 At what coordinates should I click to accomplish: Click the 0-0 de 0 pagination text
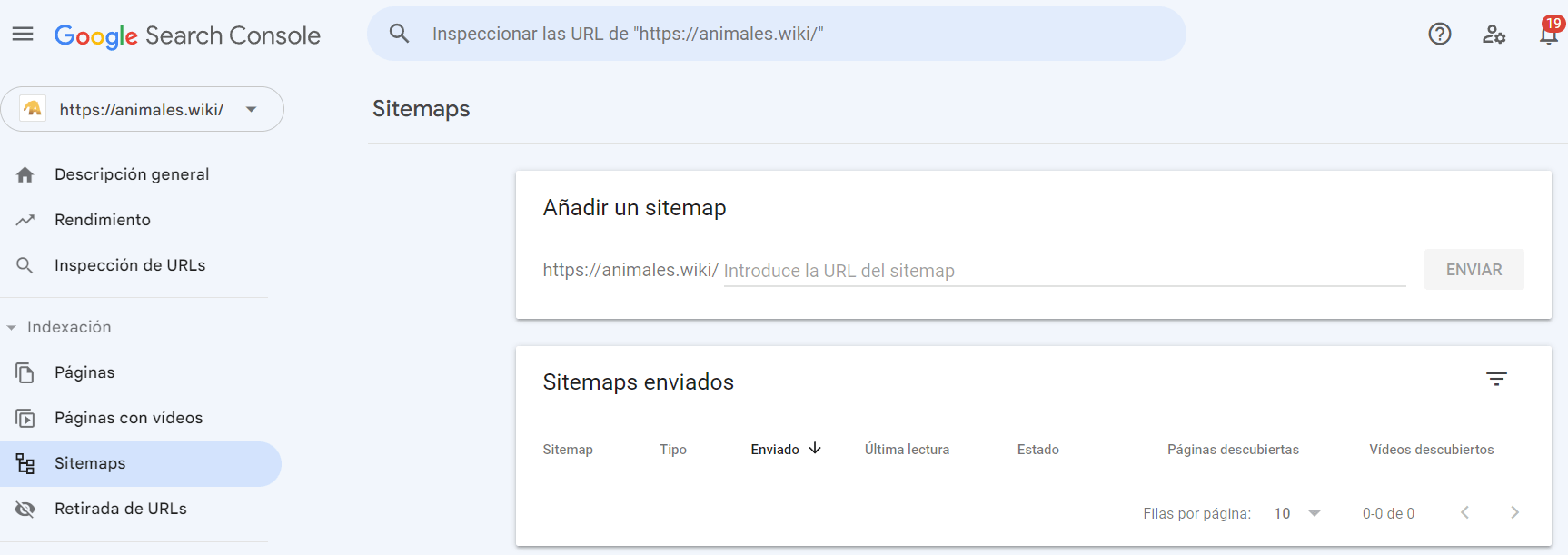[x=1388, y=514]
